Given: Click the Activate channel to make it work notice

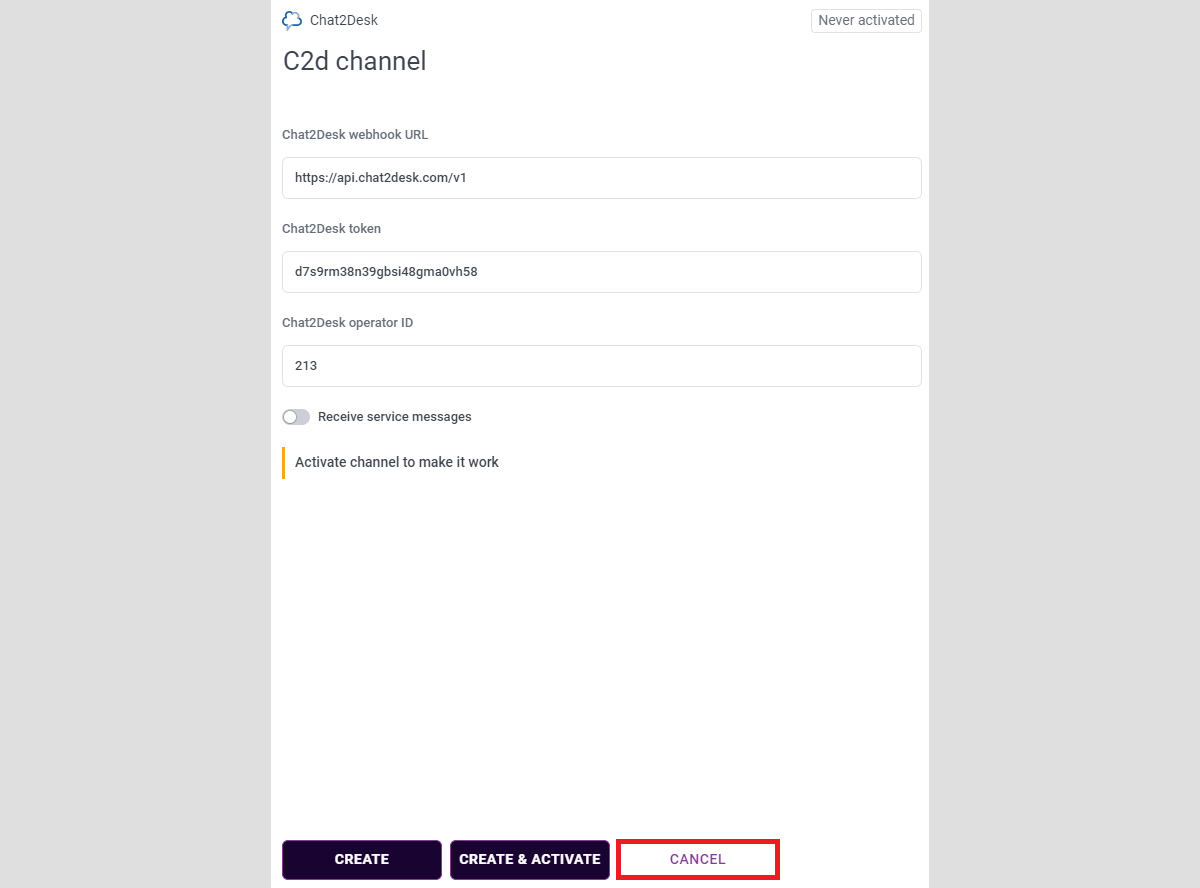Looking at the screenshot, I should click(x=397, y=462).
